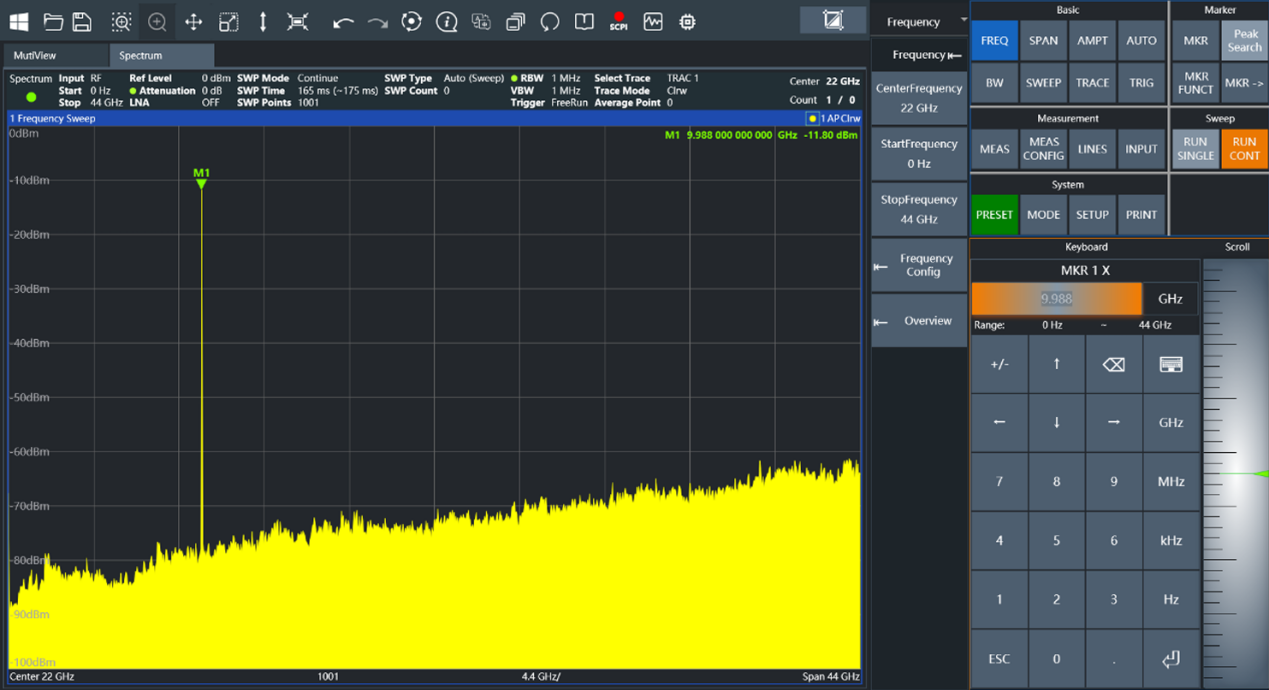
Task: Switch to the MutiView tab
Action: coord(55,56)
